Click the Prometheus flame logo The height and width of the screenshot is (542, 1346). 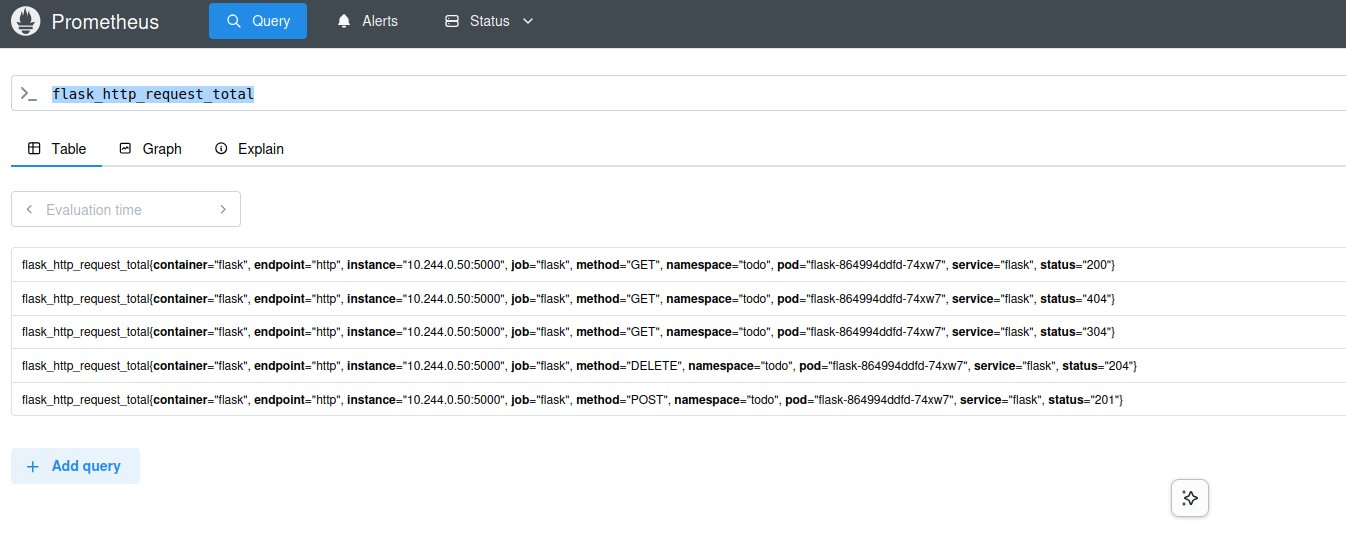(25, 21)
